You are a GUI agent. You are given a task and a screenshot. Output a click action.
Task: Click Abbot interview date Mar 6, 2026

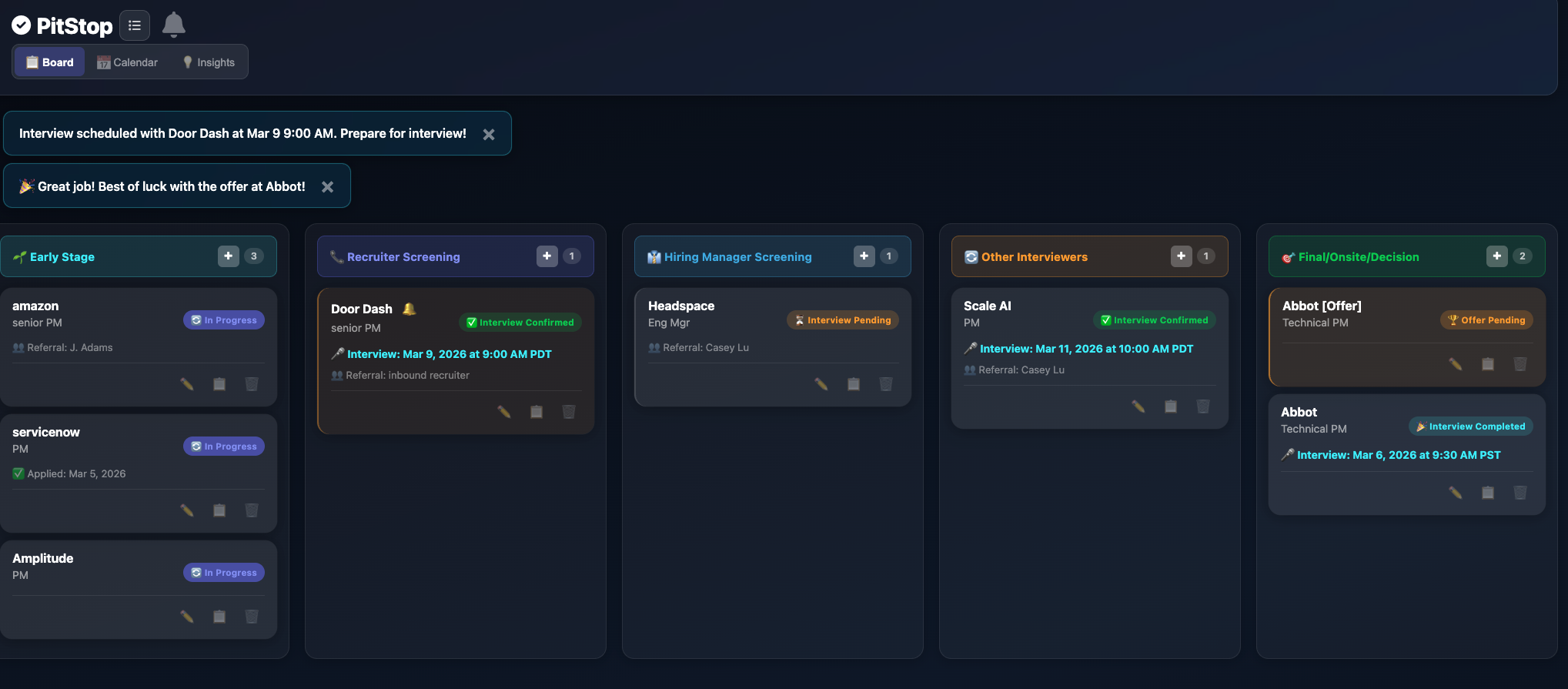click(x=1399, y=455)
